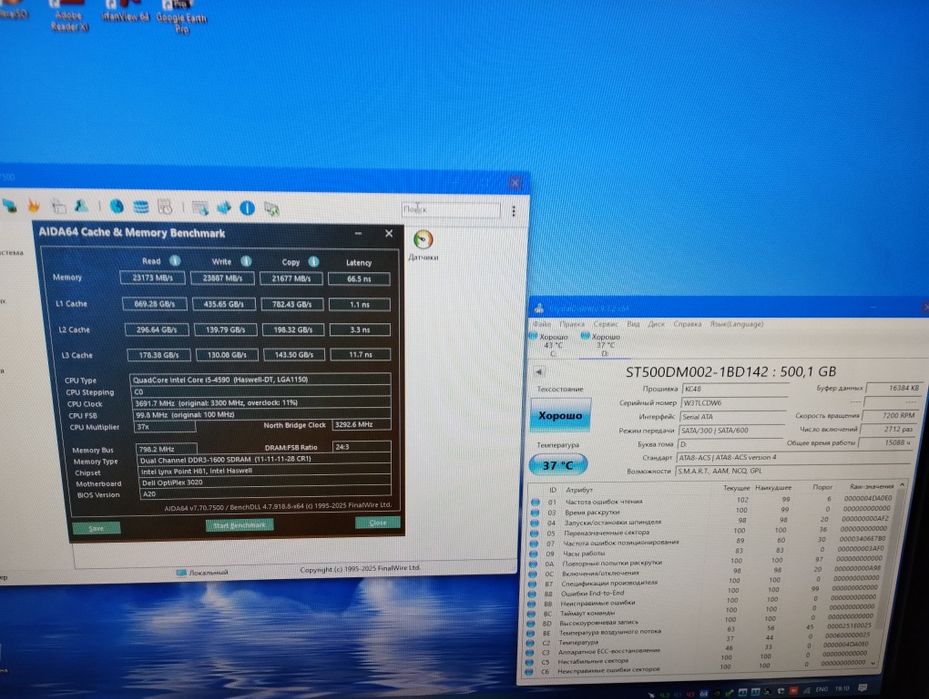
Task: Click the Memory Latency value 66.5 ns
Action: [x=359, y=278]
